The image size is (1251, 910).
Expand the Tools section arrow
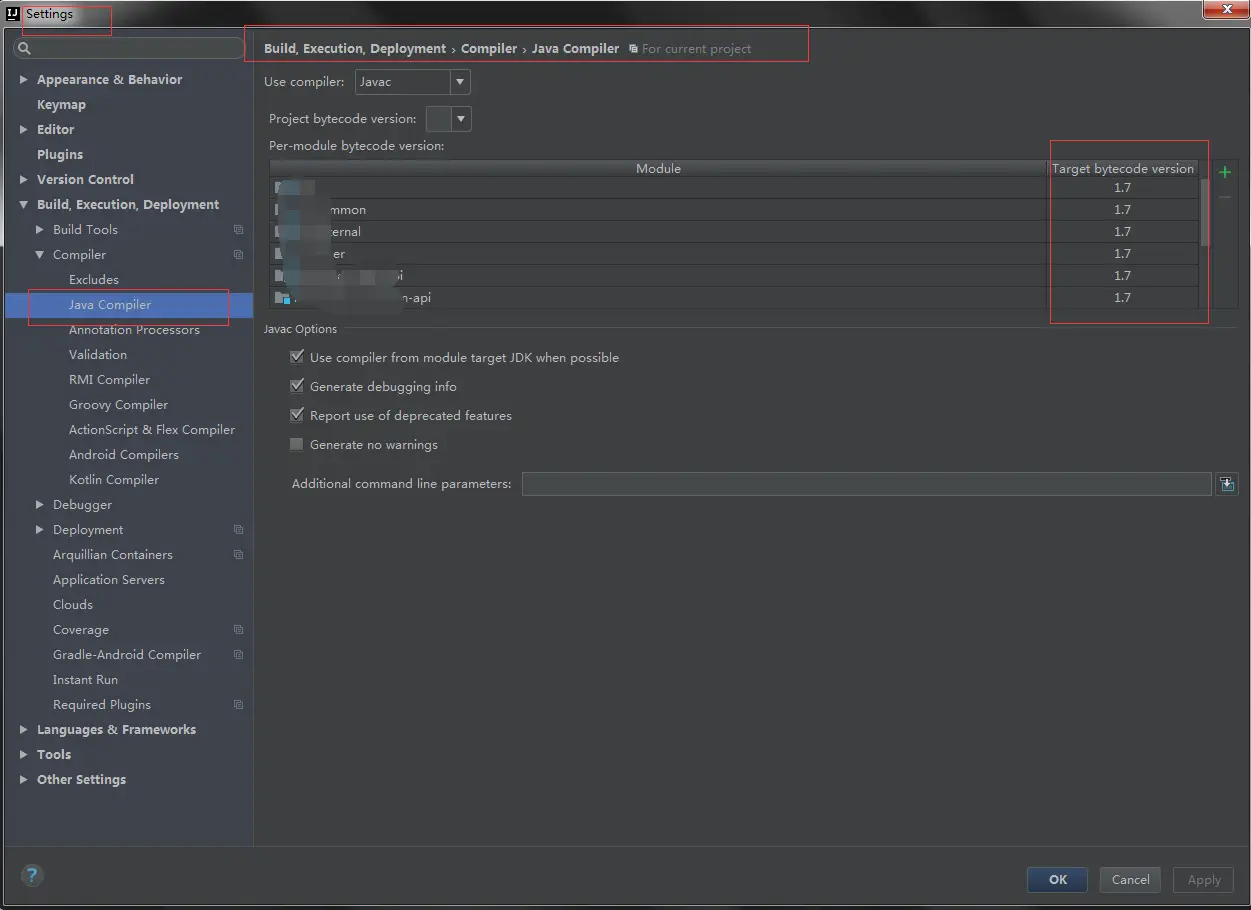23,754
